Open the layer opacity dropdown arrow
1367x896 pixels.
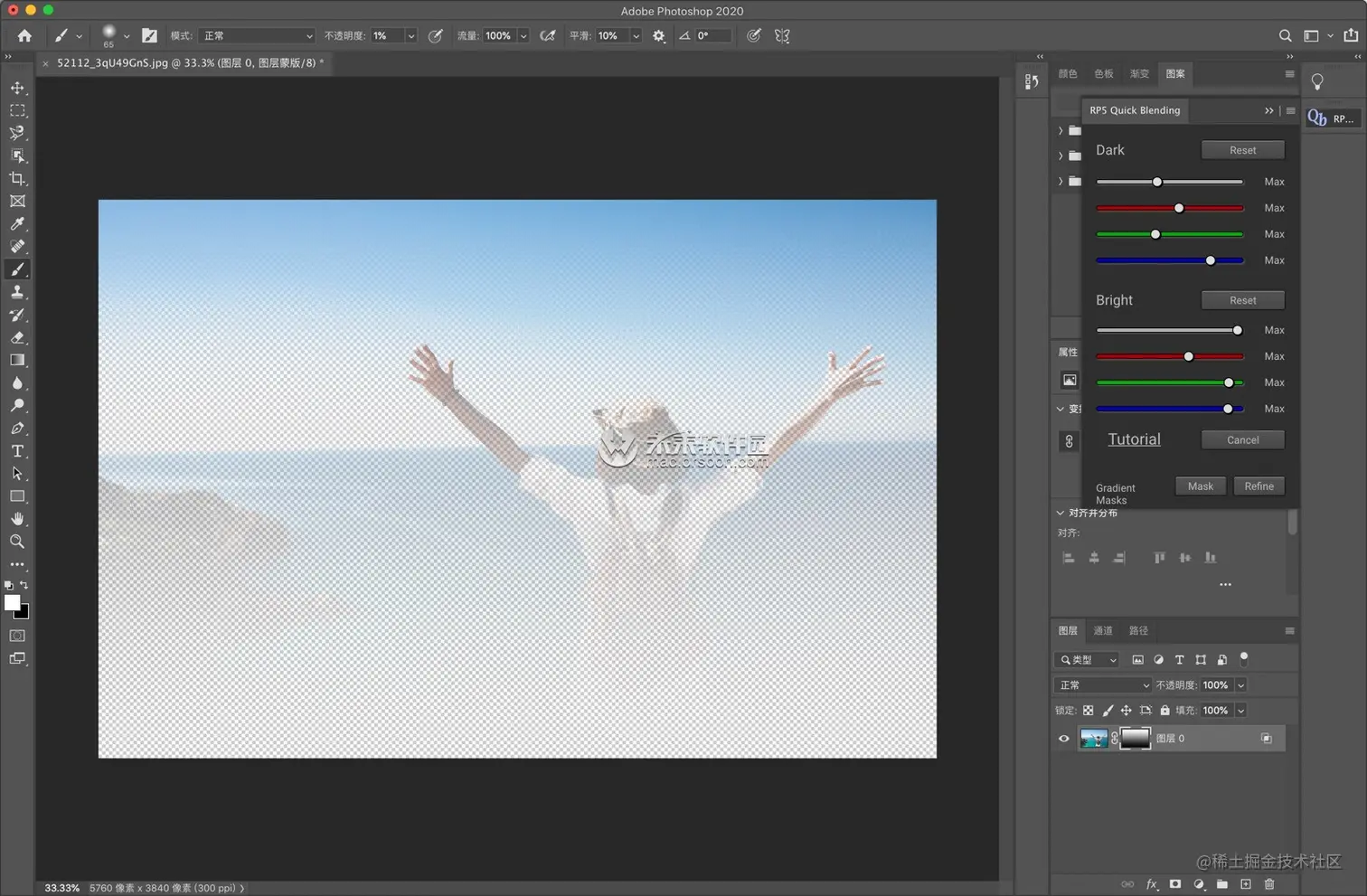click(x=1240, y=685)
